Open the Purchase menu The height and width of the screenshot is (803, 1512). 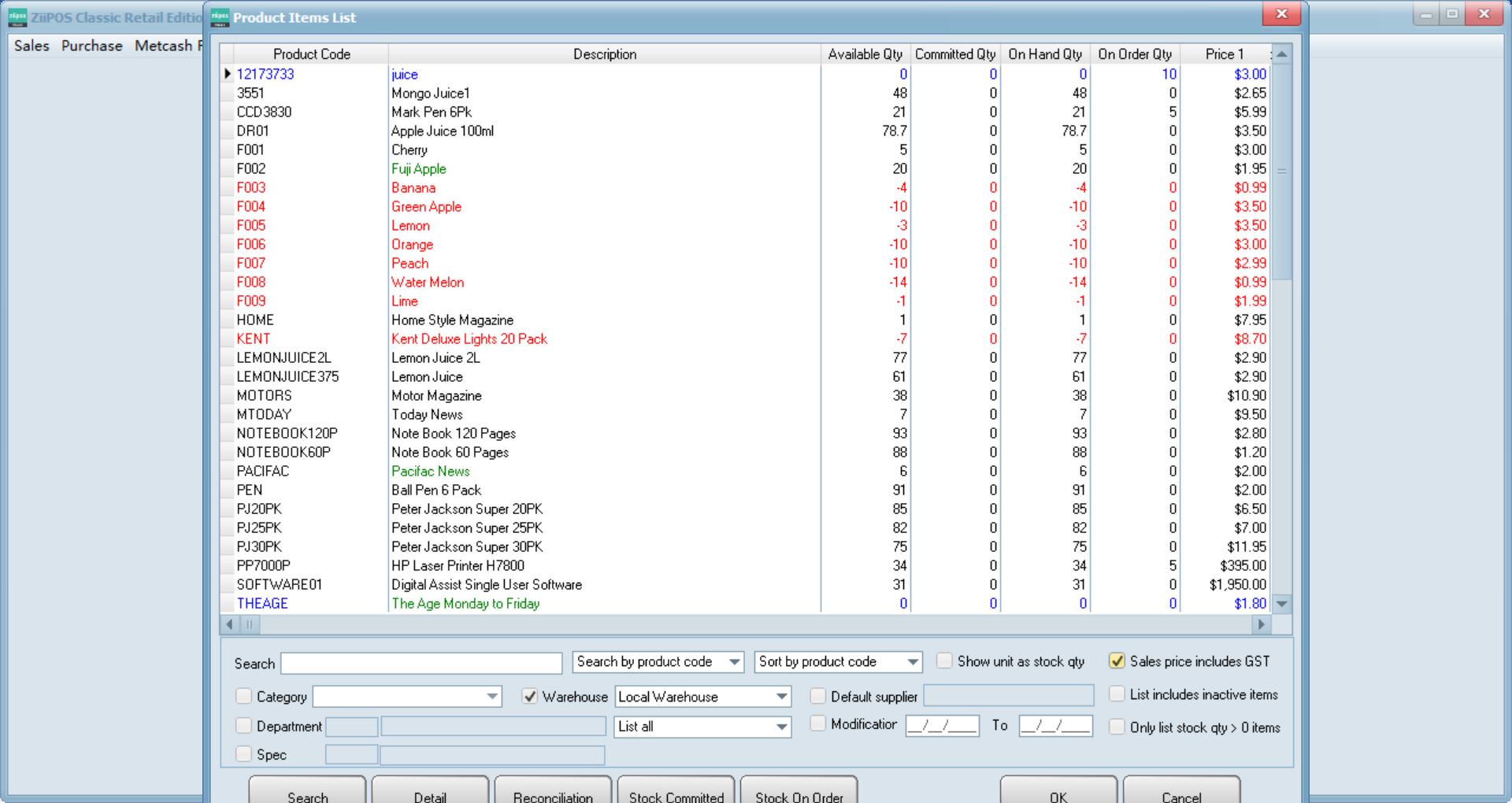[92, 46]
